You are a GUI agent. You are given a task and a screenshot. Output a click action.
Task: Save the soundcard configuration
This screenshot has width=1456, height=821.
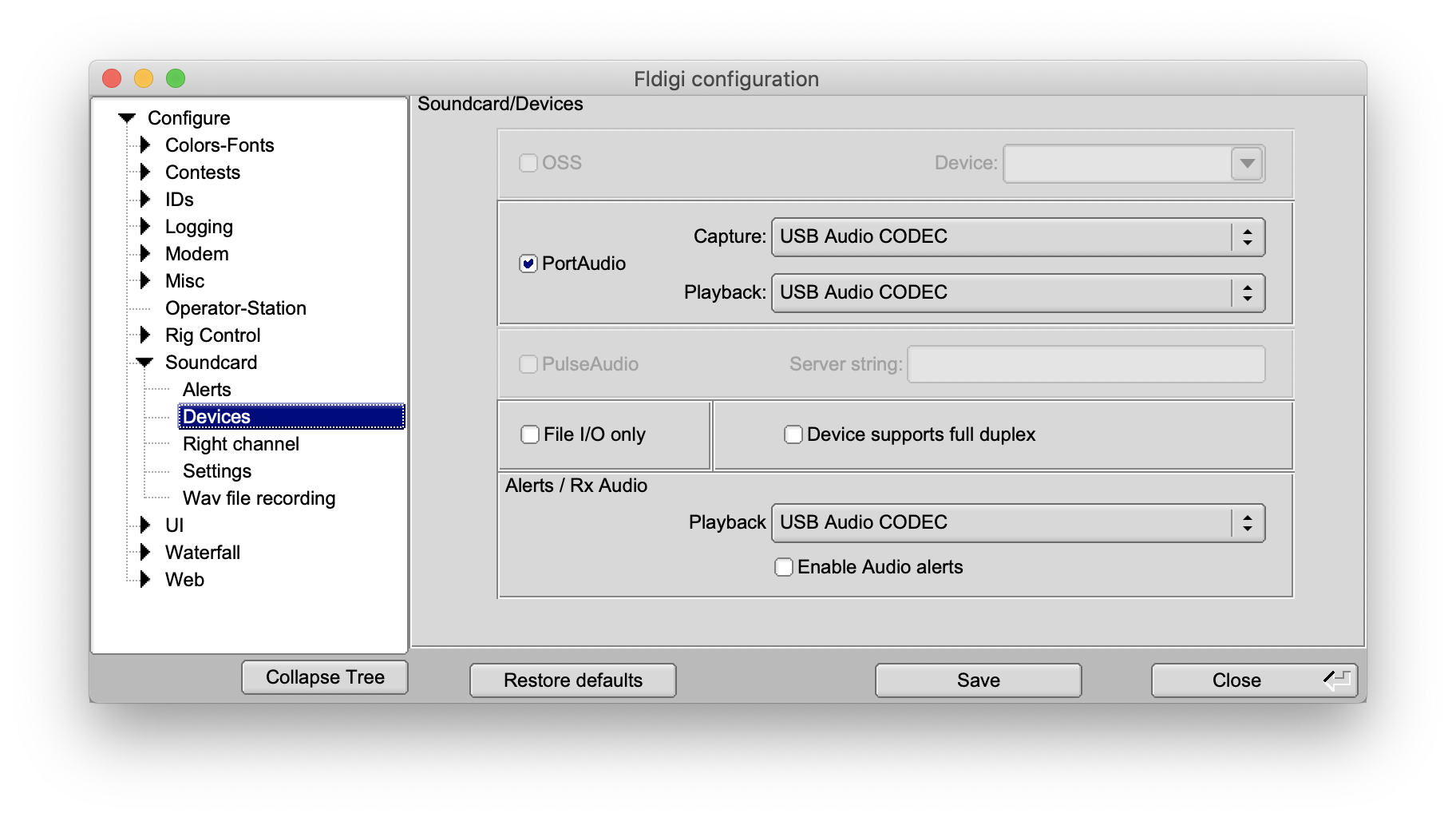point(977,680)
